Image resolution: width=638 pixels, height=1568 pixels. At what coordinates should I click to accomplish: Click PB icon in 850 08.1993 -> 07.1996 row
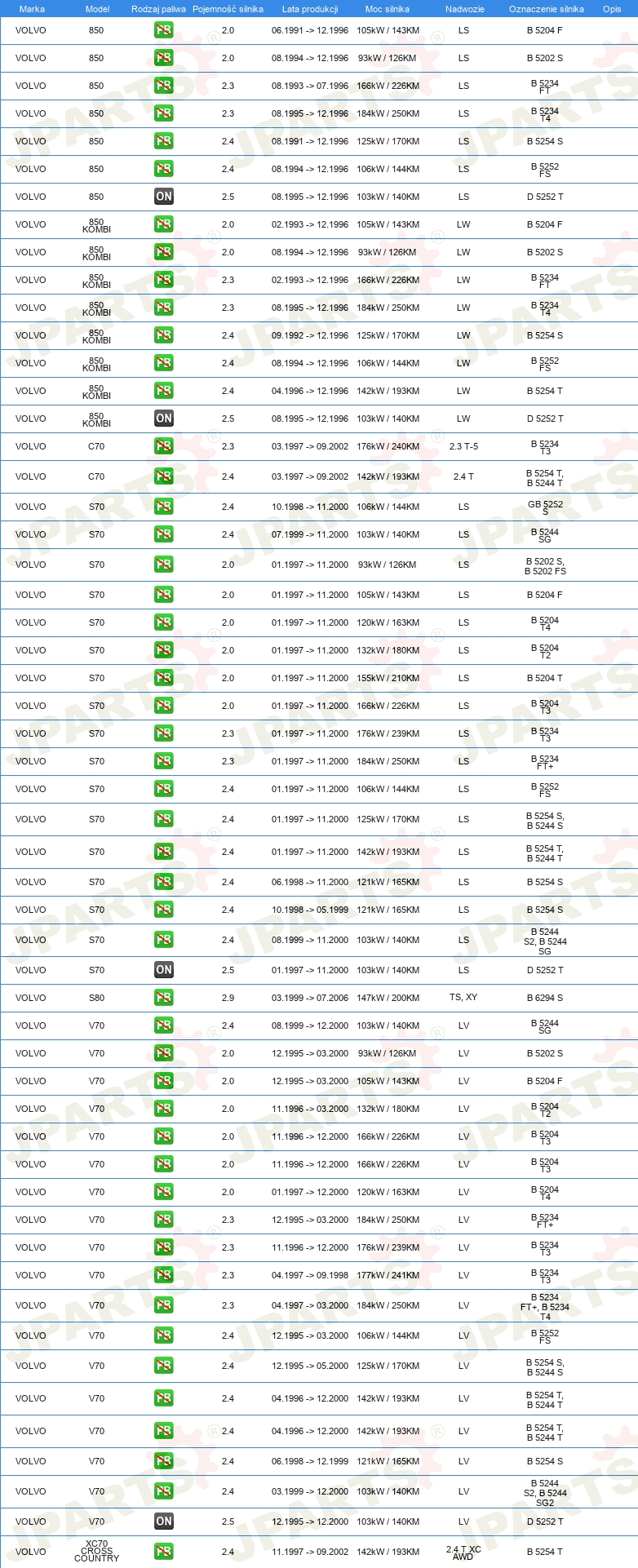pyautogui.click(x=164, y=86)
